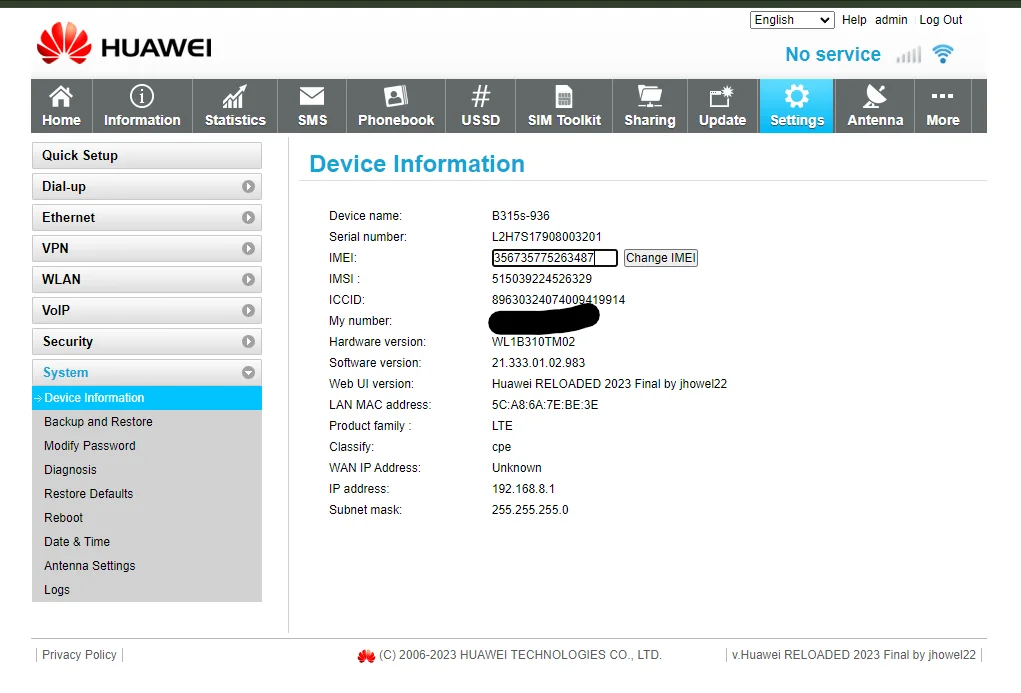The image size is (1021, 693).
Task: Click the No service status text
Action: tap(833, 55)
